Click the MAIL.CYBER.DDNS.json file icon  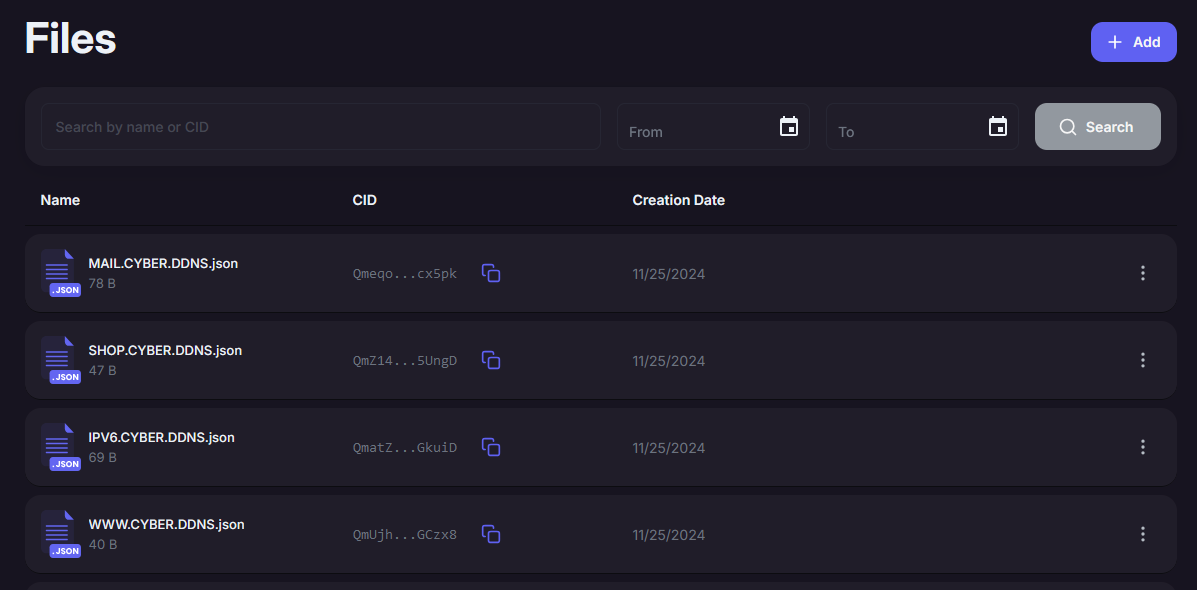pyautogui.click(x=61, y=273)
